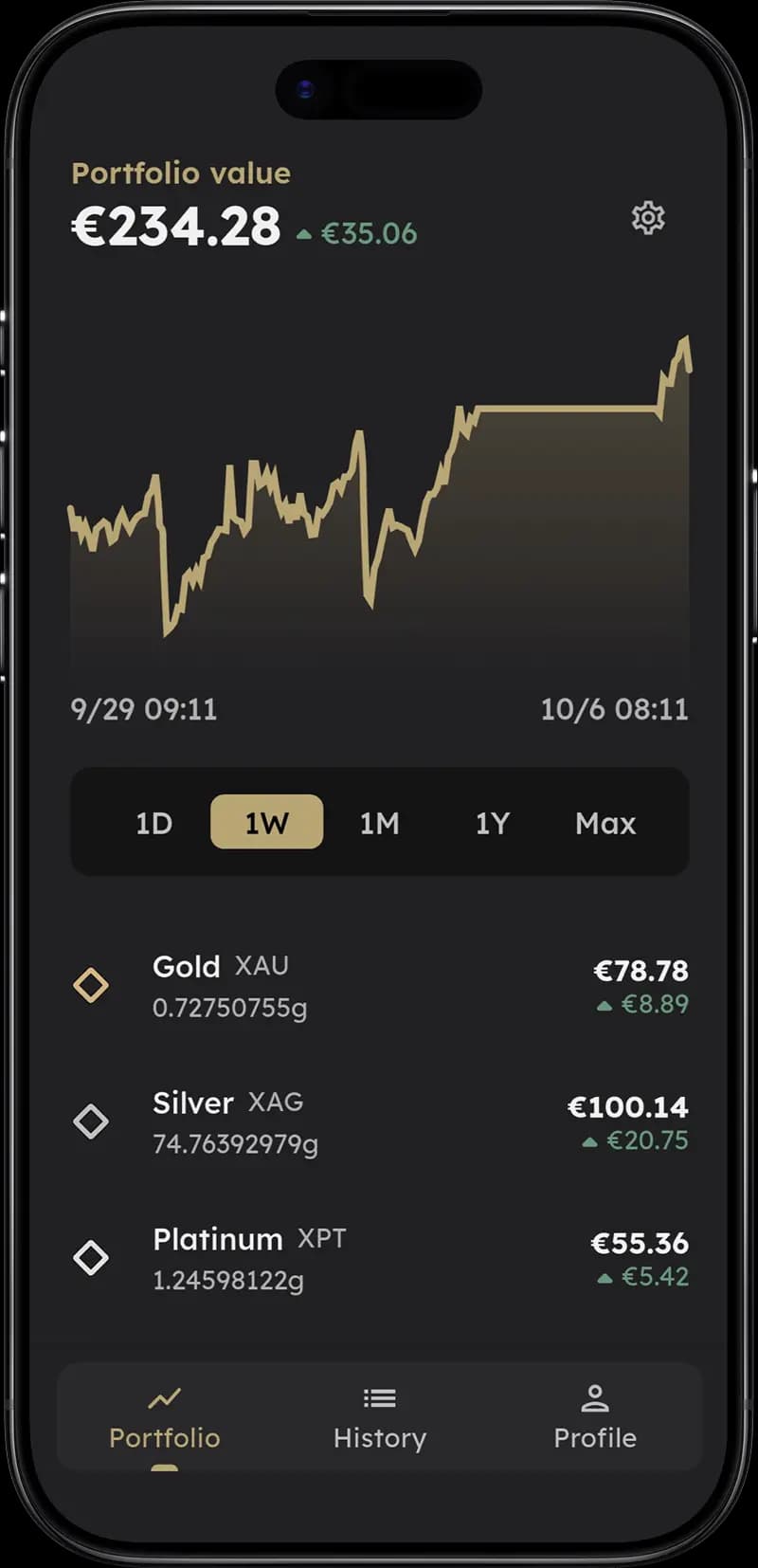
Task: Open the Silver XAG asset row
Action: 379,1121
